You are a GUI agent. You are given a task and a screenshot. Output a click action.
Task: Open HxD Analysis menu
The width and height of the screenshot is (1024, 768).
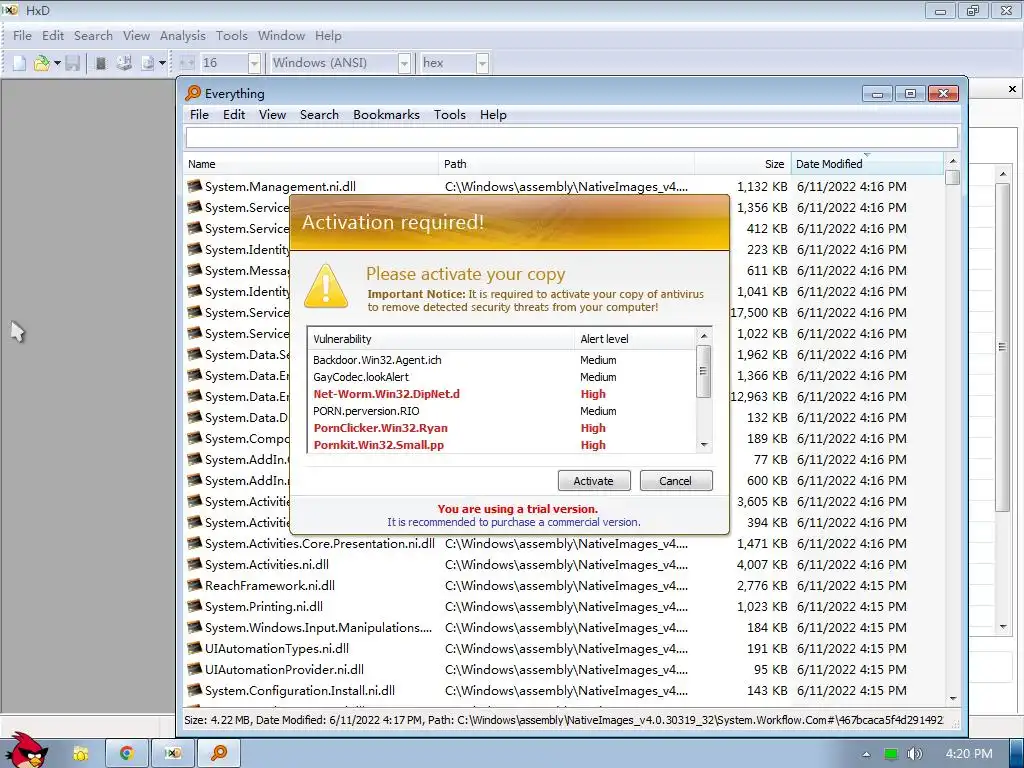[x=182, y=36]
